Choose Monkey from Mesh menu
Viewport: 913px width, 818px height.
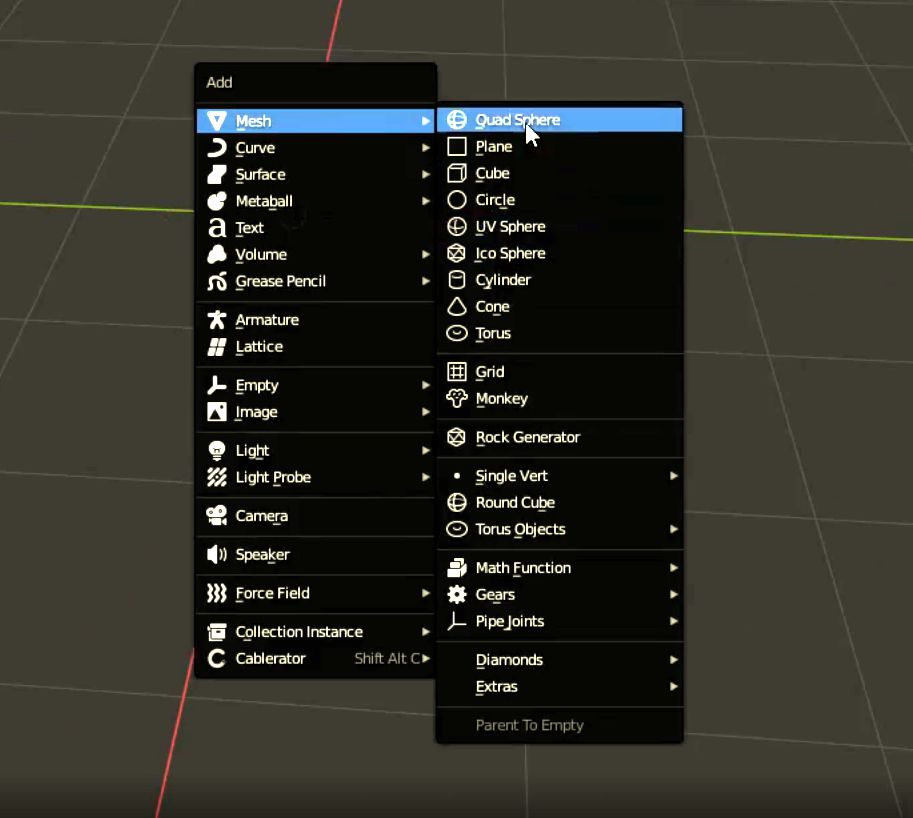pos(560,398)
